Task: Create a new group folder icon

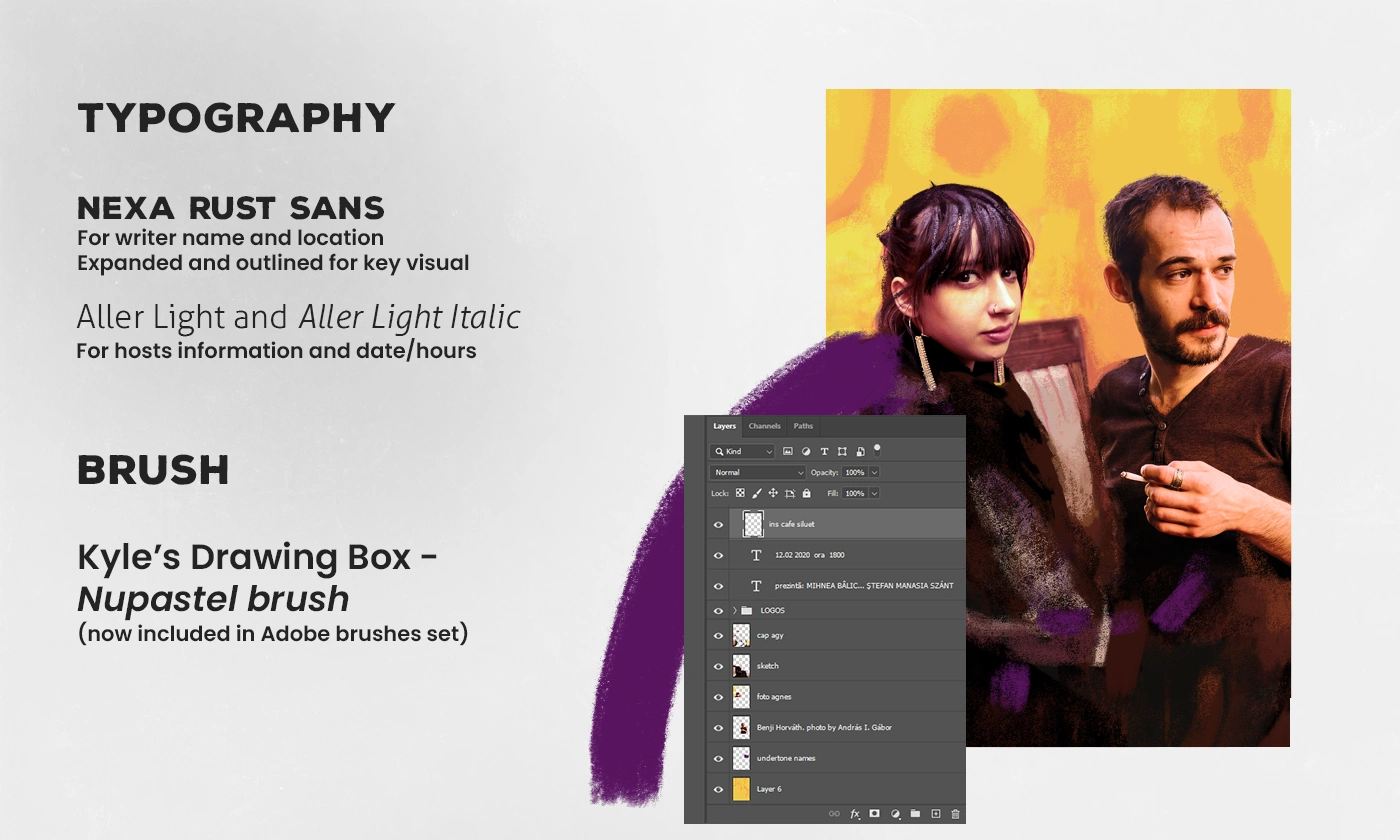Action: click(915, 814)
